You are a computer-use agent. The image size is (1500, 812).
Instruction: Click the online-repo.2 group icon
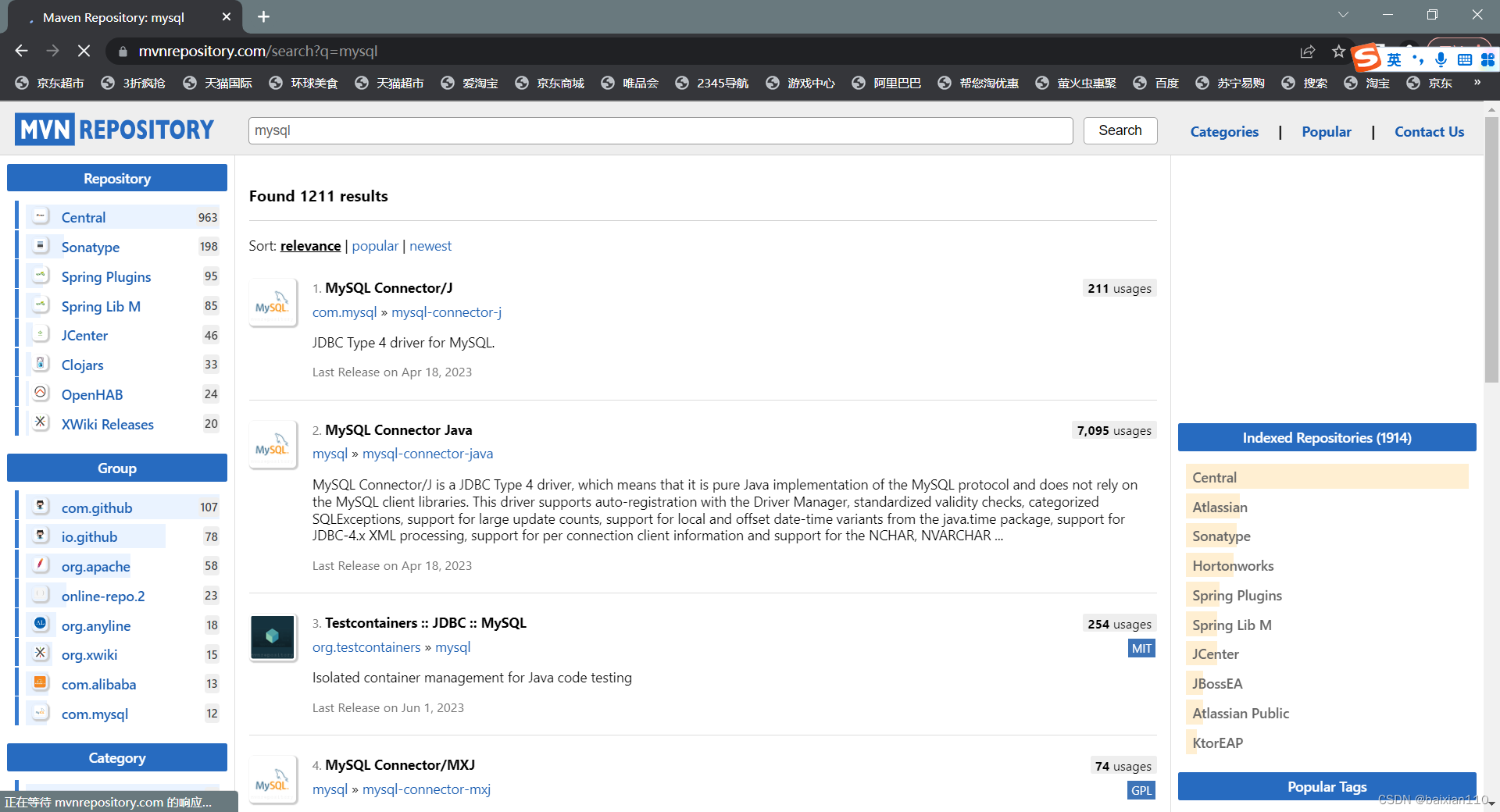(41, 595)
